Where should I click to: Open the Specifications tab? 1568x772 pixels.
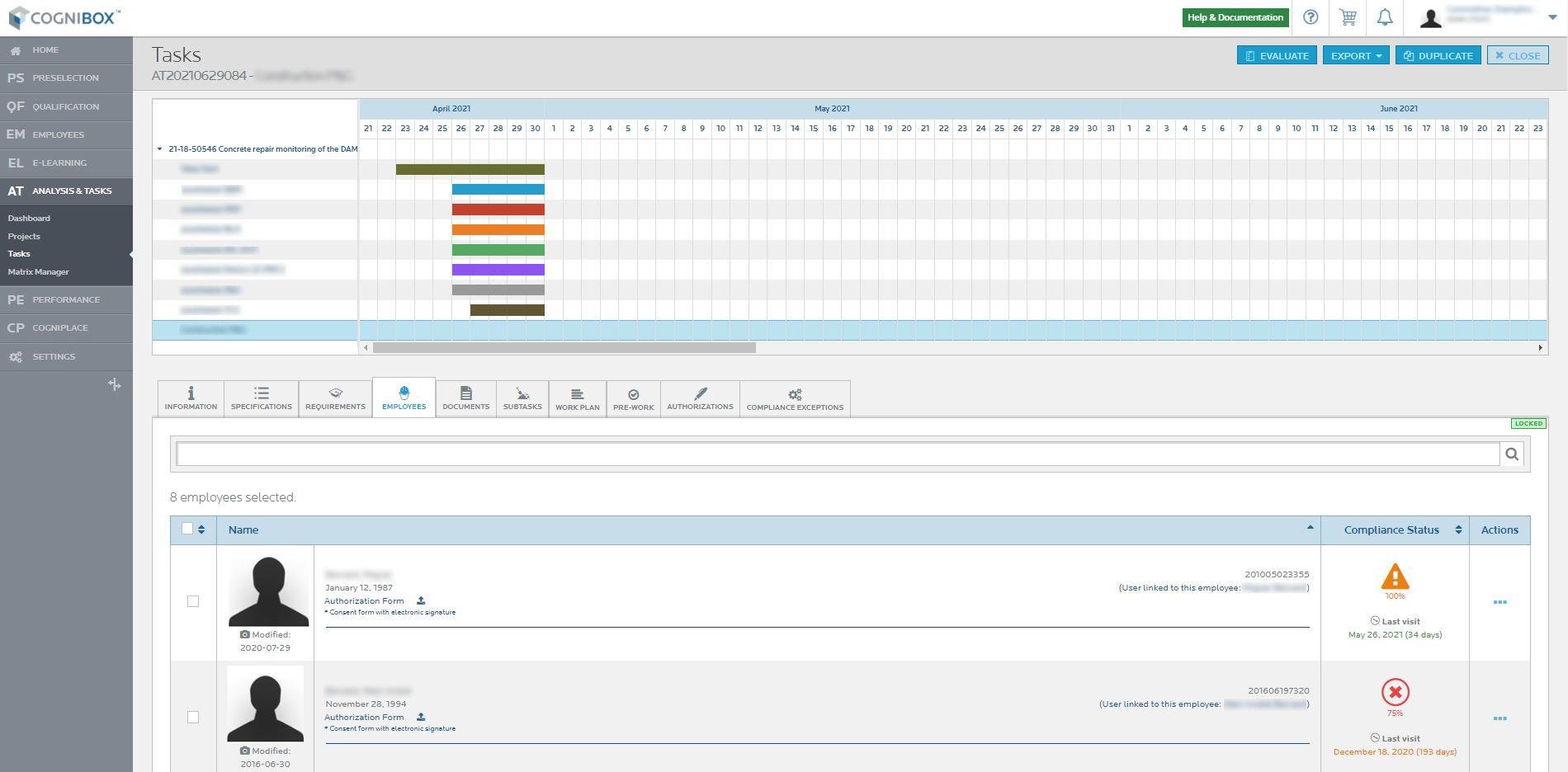(262, 398)
